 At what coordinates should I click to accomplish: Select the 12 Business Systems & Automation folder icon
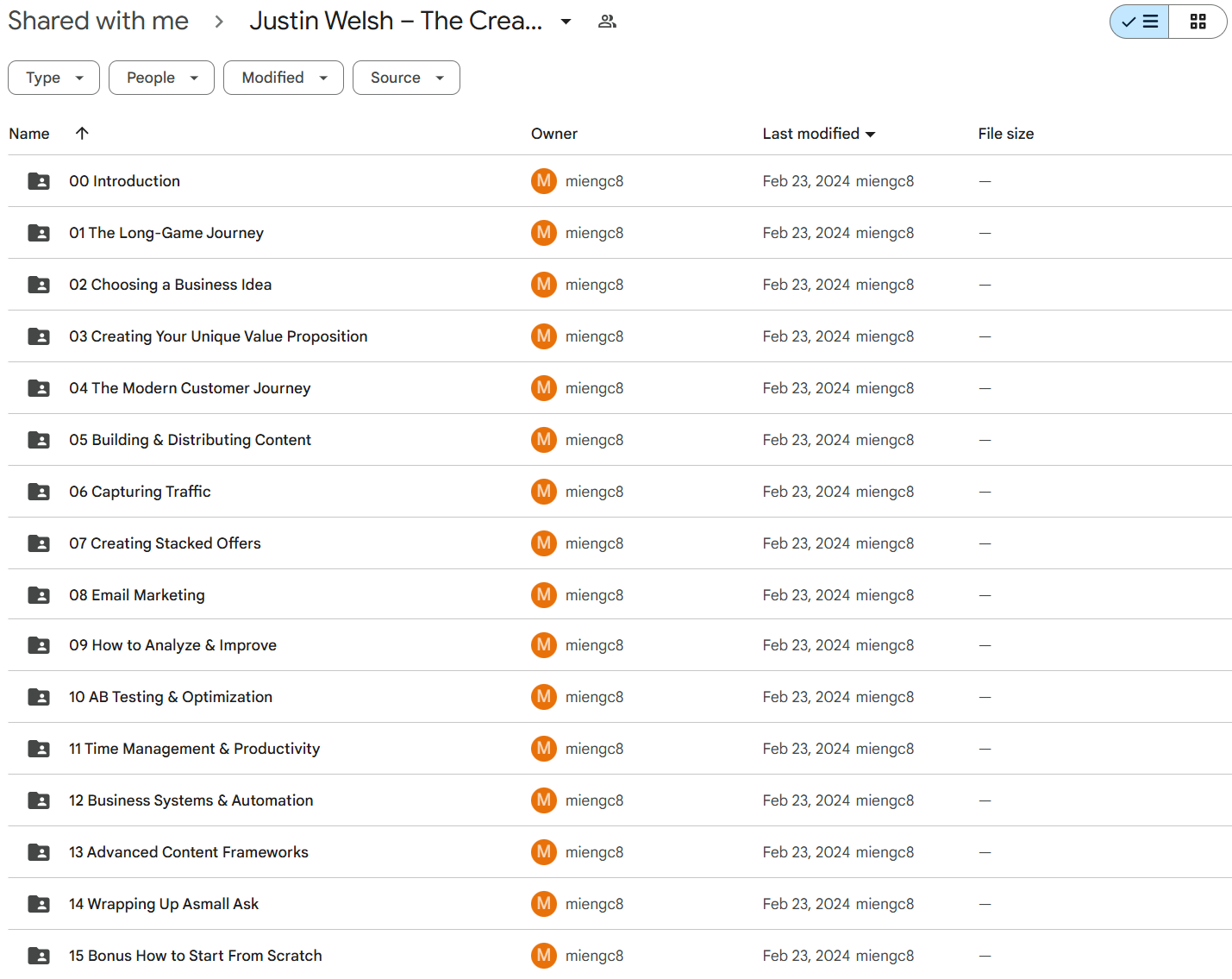click(39, 800)
